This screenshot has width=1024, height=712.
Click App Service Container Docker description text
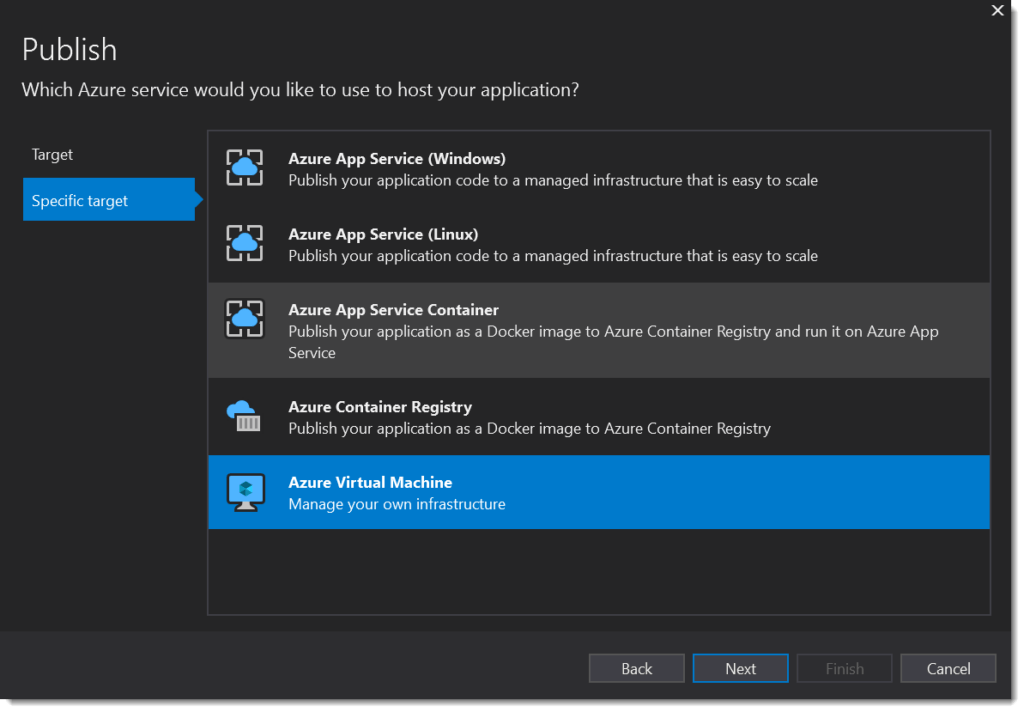(614, 342)
